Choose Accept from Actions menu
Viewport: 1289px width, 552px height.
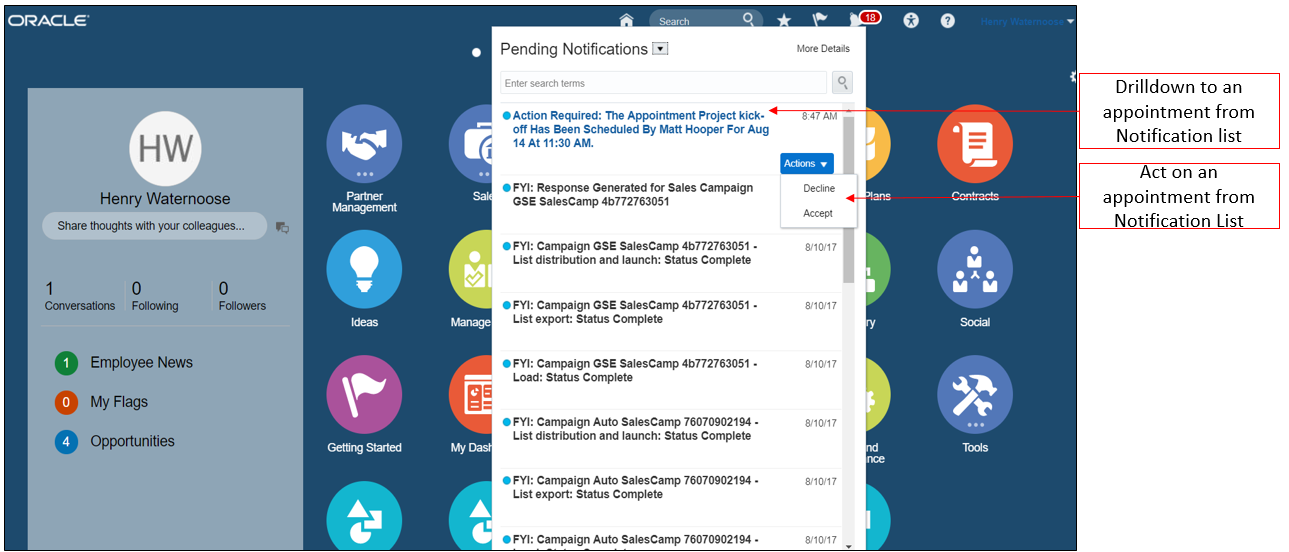click(x=818, y=213)
